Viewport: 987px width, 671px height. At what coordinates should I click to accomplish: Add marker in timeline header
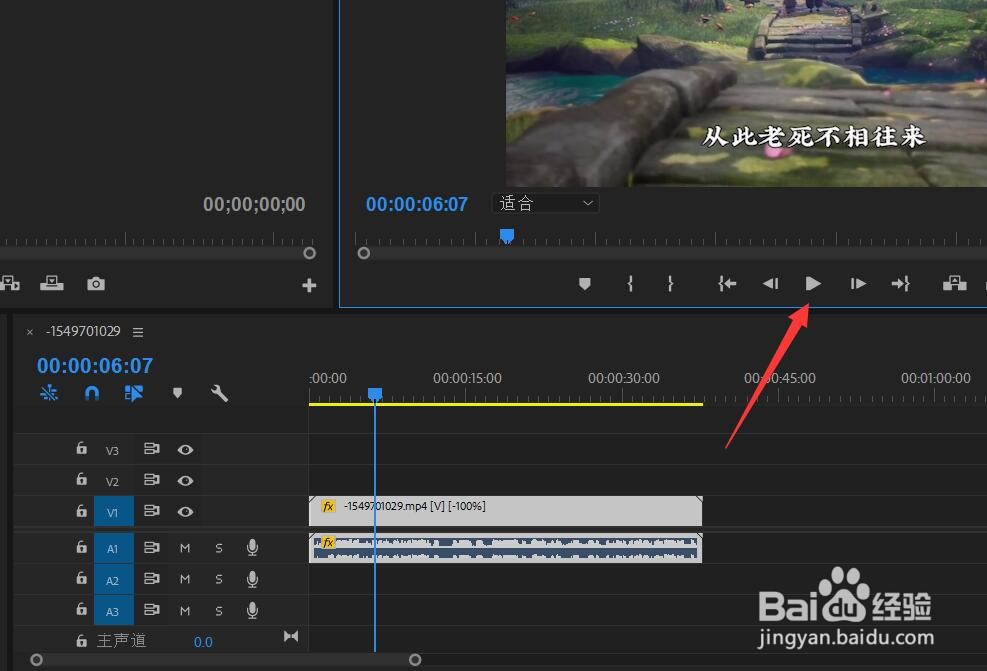(x=178, y=393)
